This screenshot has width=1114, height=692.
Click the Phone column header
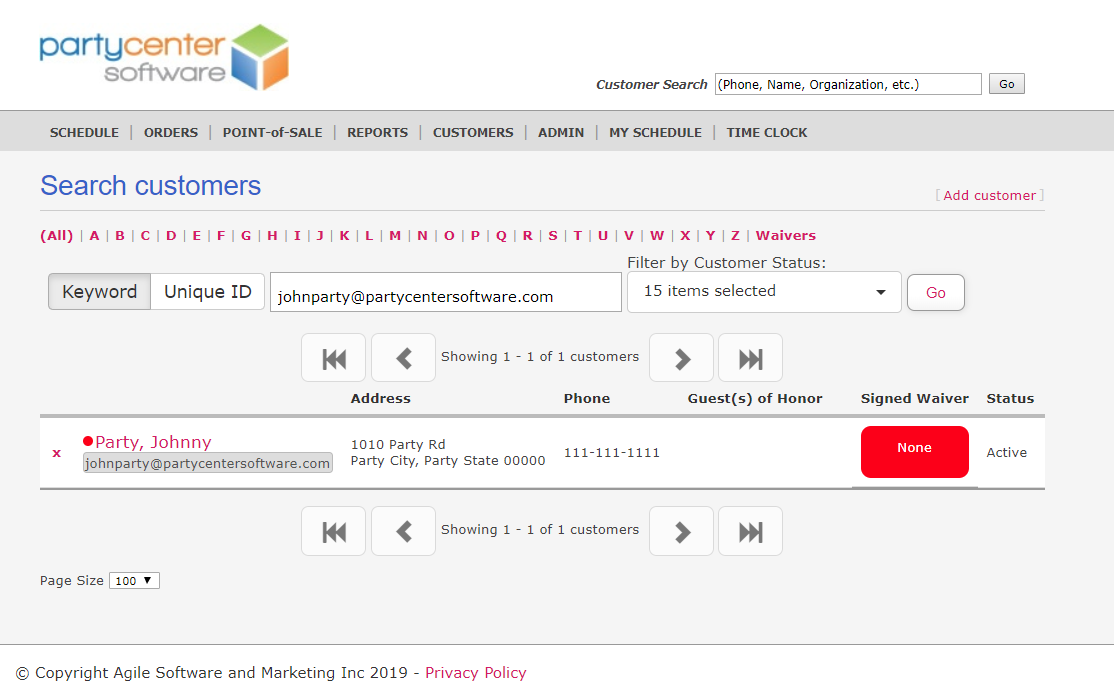[x=587, y=399]
